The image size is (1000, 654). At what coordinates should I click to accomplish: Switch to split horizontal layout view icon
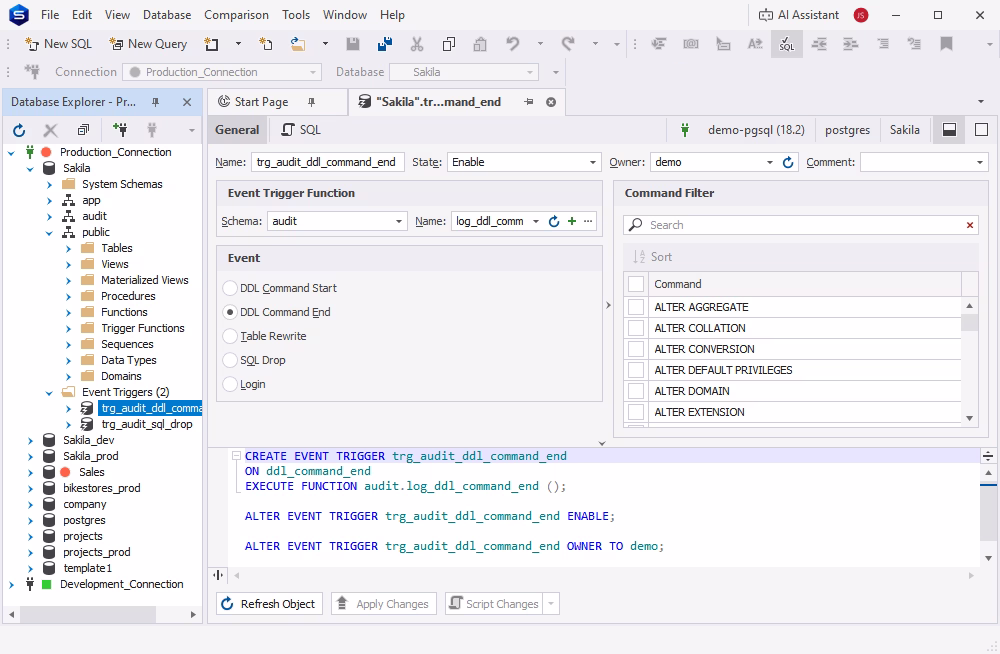[x=949, y=130]
